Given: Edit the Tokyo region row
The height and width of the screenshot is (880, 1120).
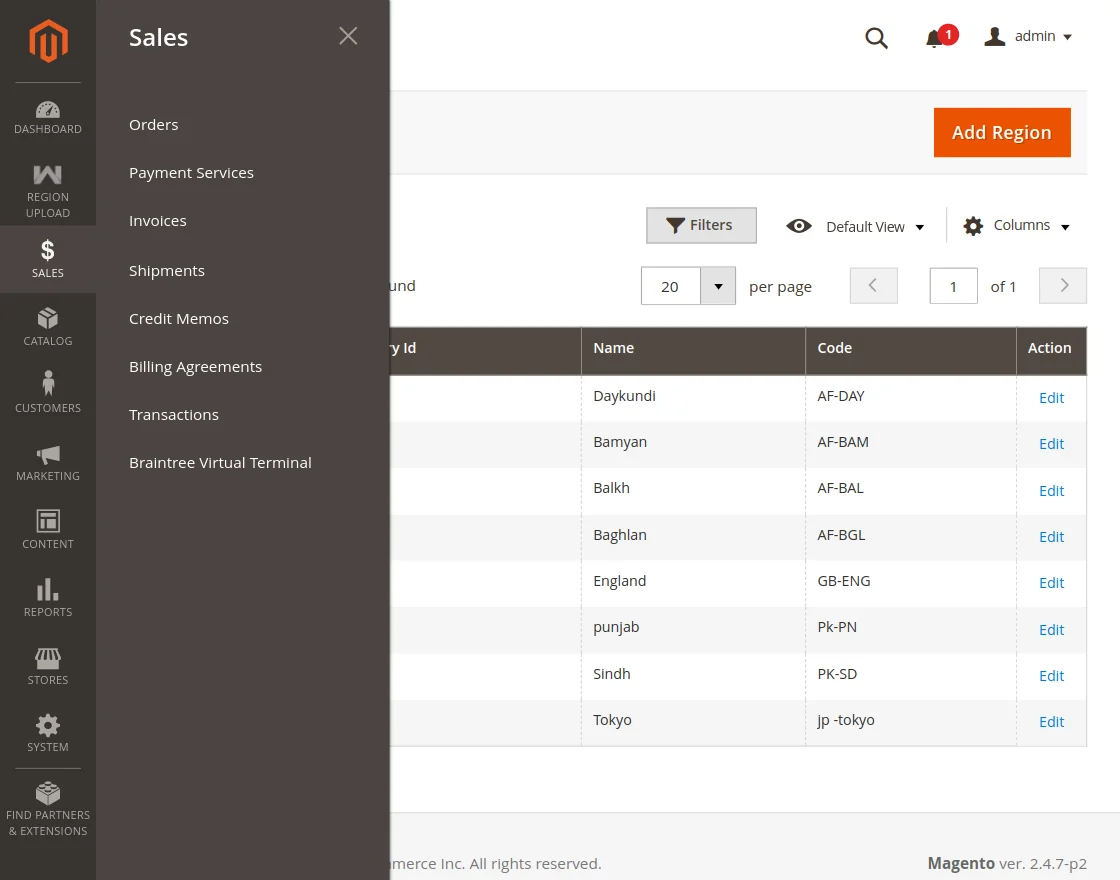Looking at the screenshot, I should pos(1051,721).
